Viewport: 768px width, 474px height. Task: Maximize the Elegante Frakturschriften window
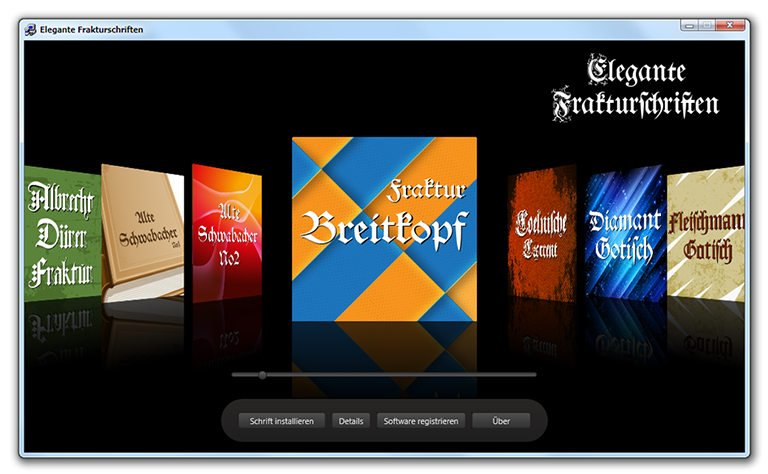click(x=706, y=25)
